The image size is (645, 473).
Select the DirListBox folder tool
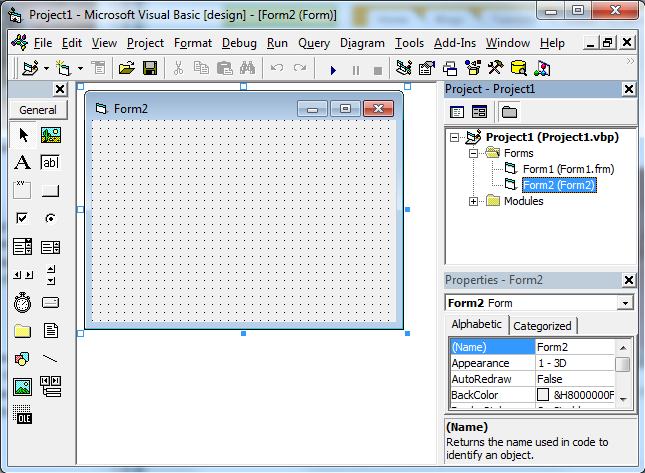pyautogui.click(x=22, y=331)
